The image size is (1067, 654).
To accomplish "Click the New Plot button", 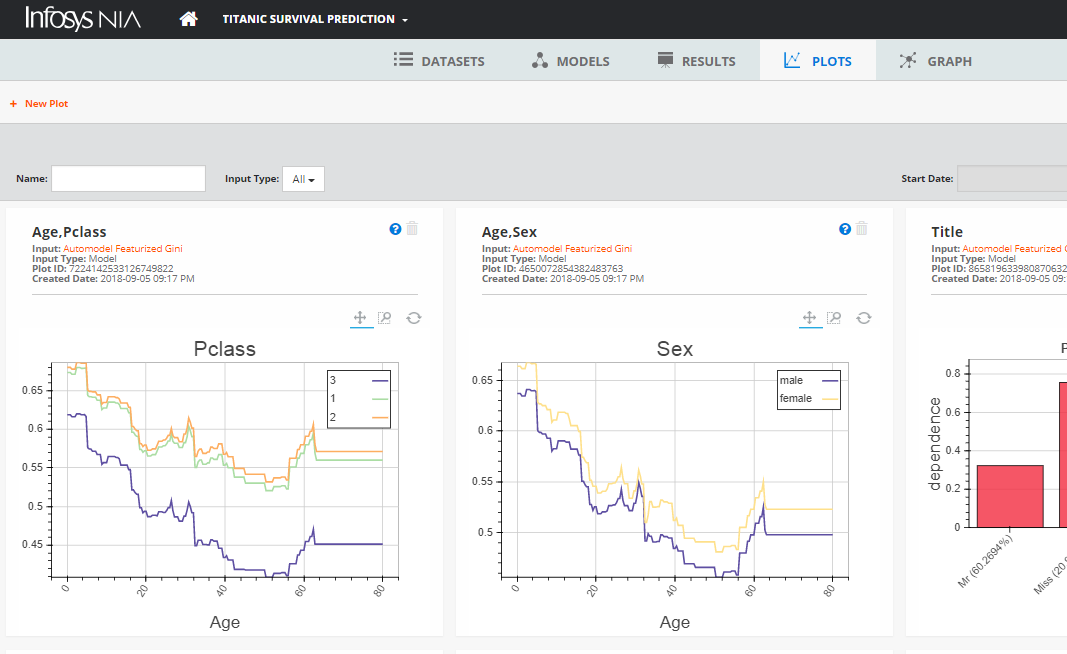I will 39,104.
